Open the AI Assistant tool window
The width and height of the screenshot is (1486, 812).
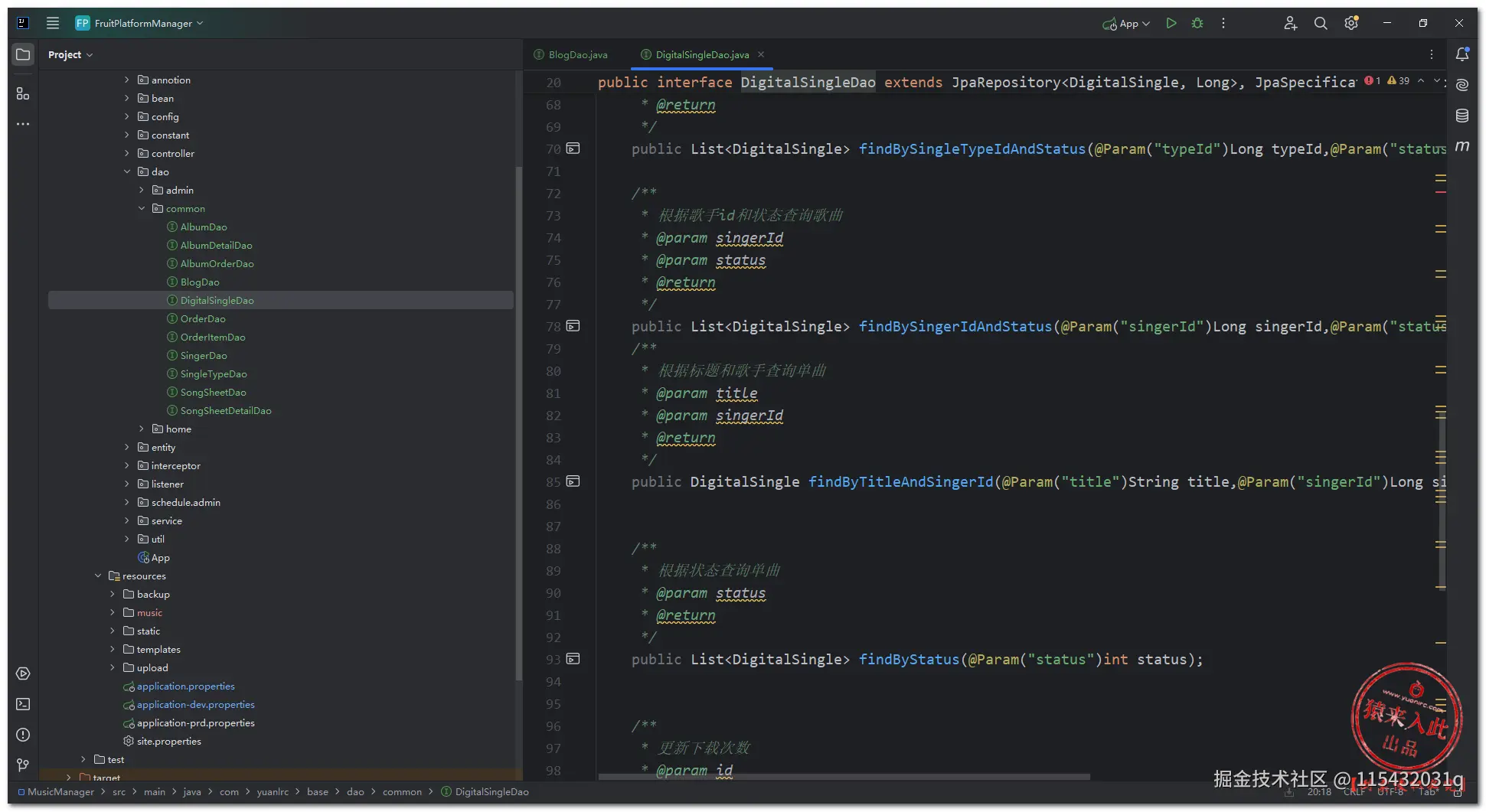[x=1462, y=85]
